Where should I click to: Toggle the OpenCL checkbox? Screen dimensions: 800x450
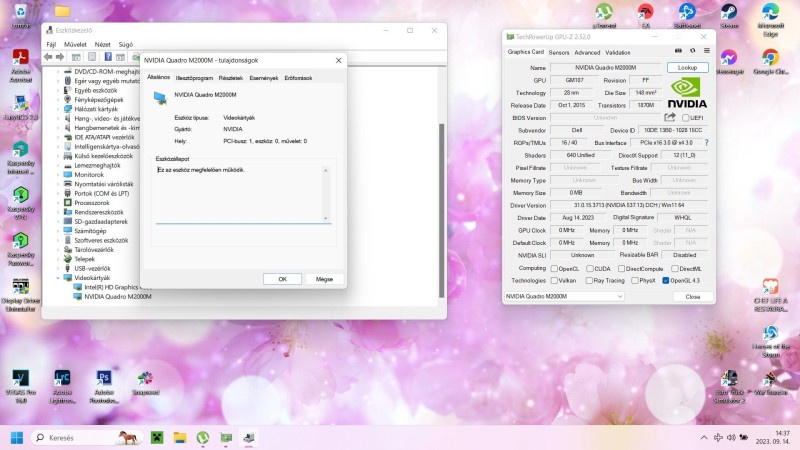[554, 268]
